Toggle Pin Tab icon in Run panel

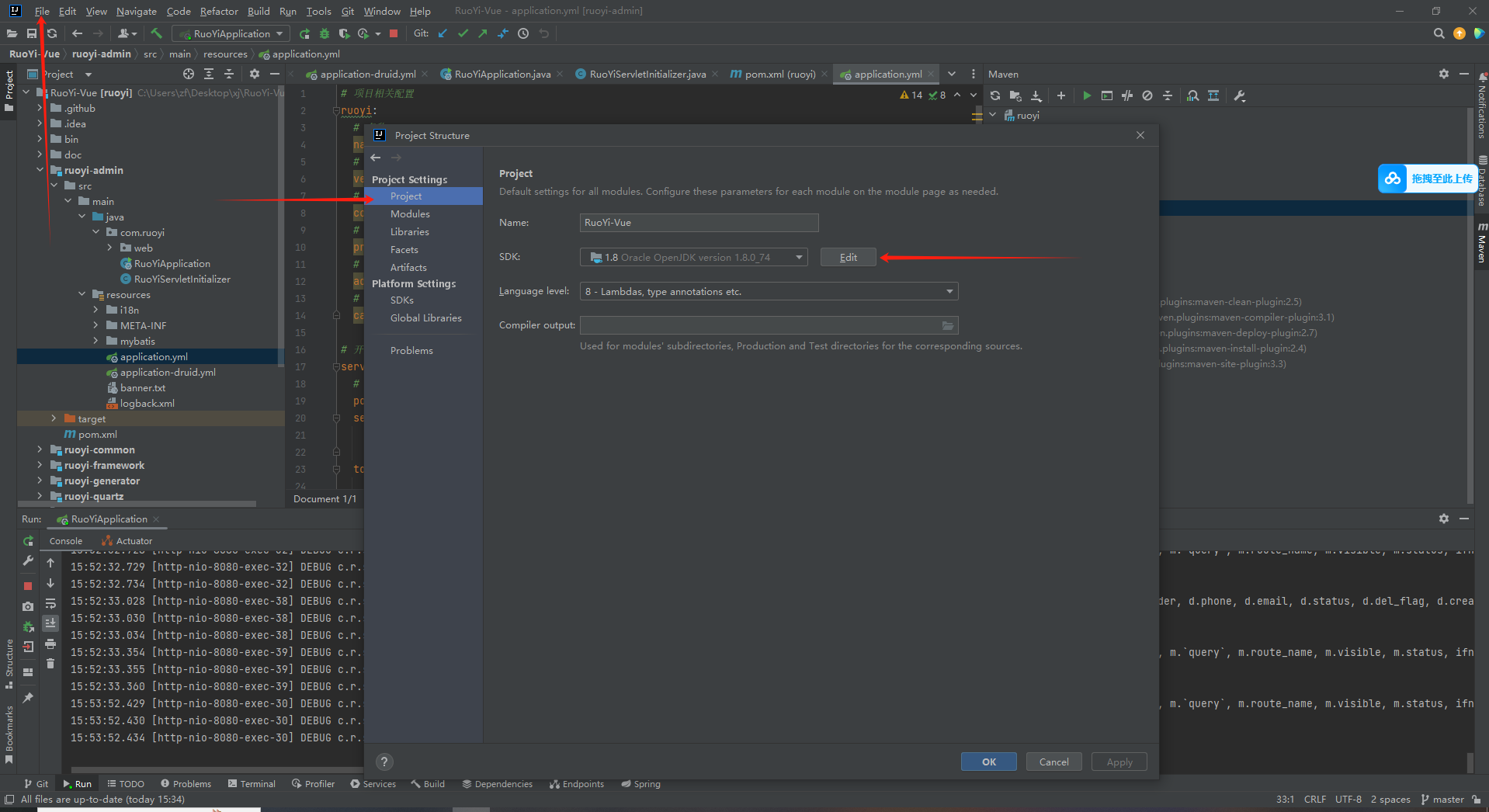[28, 698]
